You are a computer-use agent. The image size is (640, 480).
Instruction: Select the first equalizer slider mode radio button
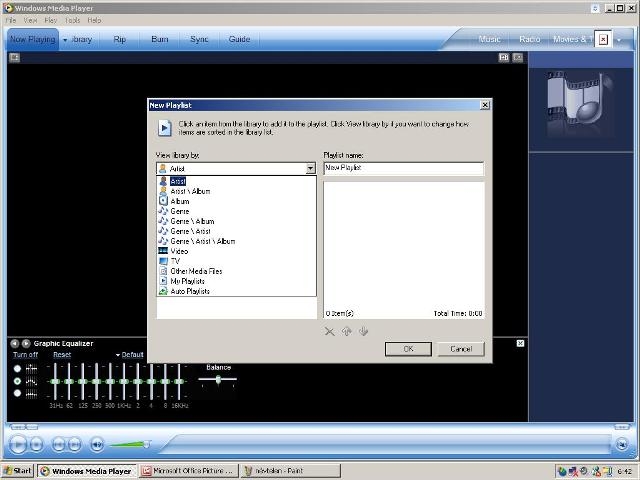(x=17, y=369)
